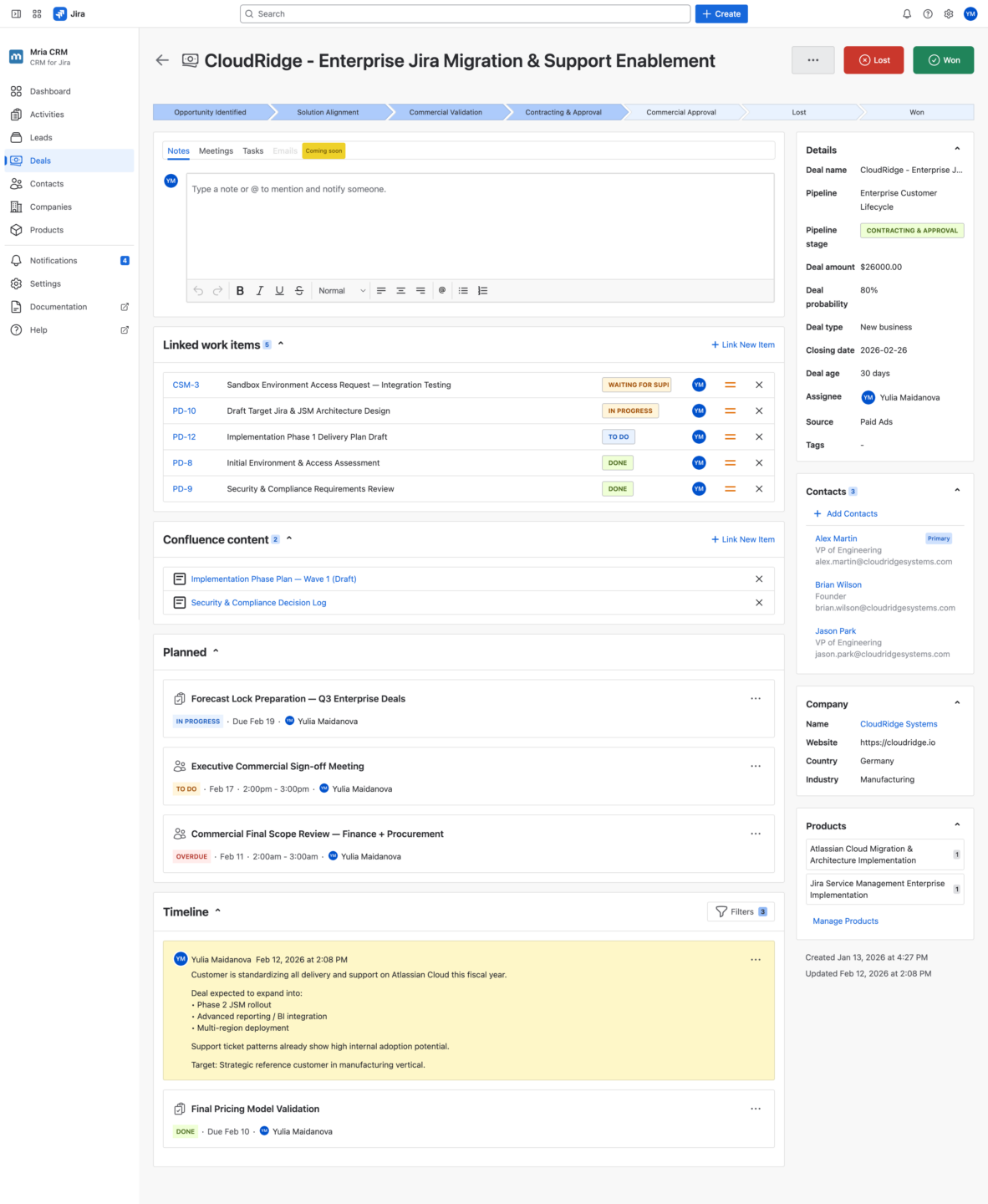988x1204 pixels.
Task: Open Manage Products link
Action: point(846,921)
